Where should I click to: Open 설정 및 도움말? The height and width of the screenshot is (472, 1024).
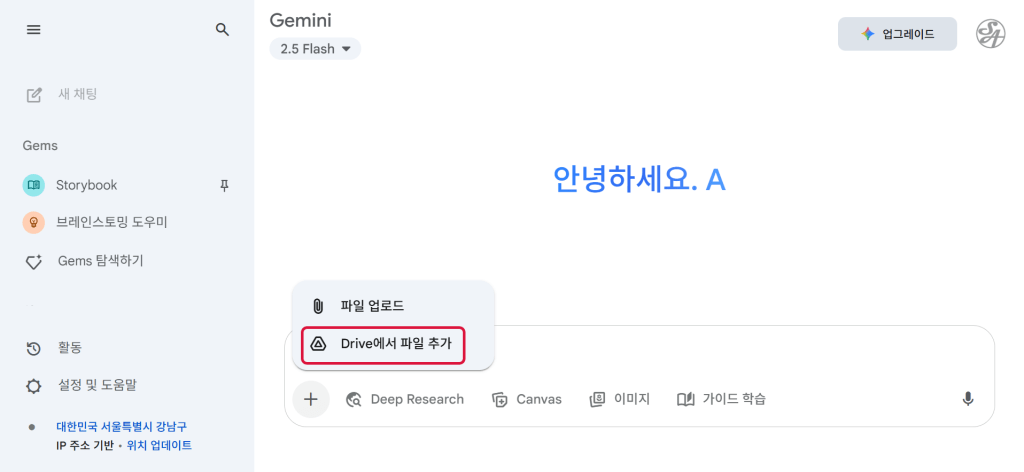coord(96,385)
